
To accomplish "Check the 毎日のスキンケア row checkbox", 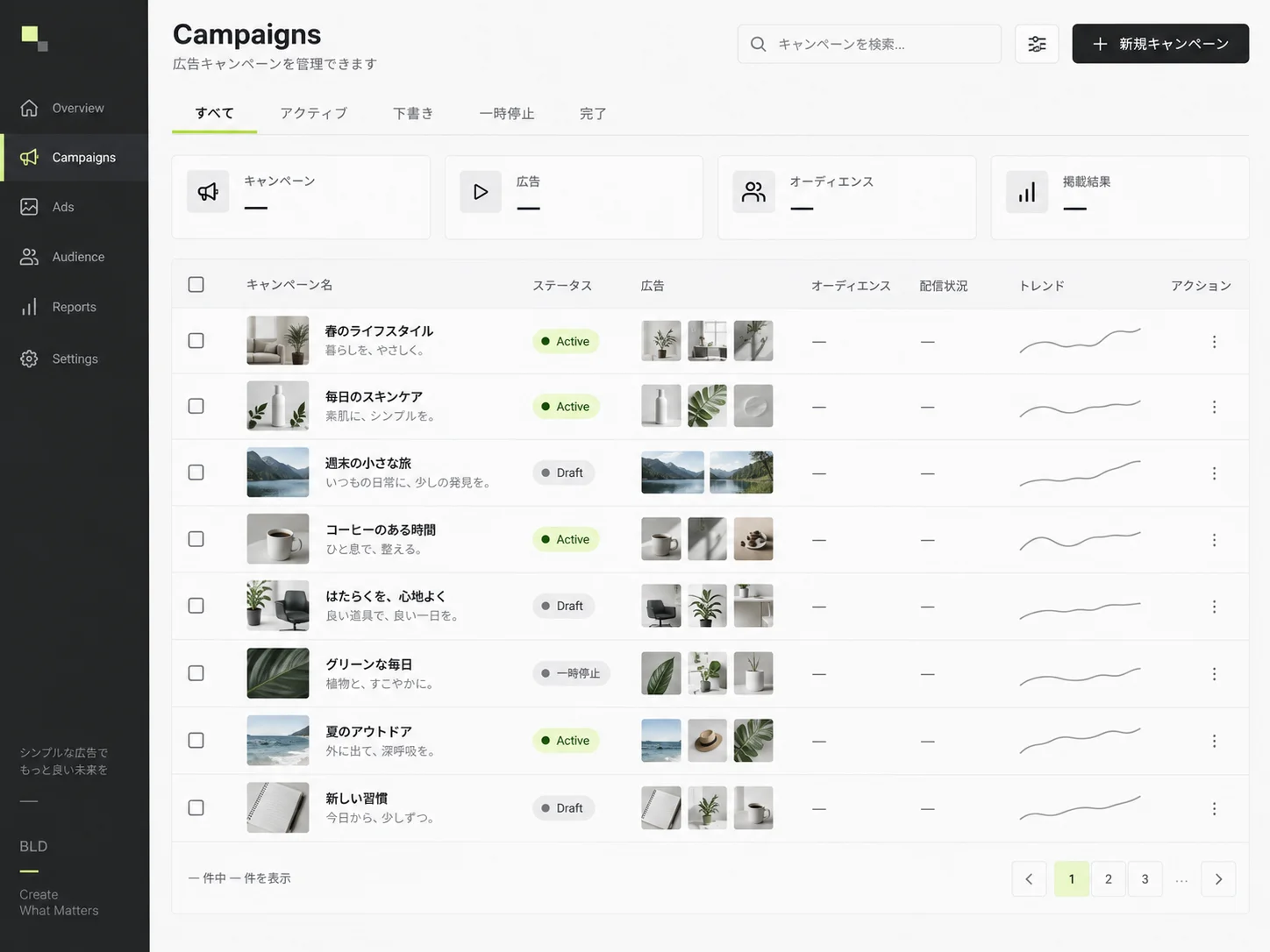I will (196, 406).
